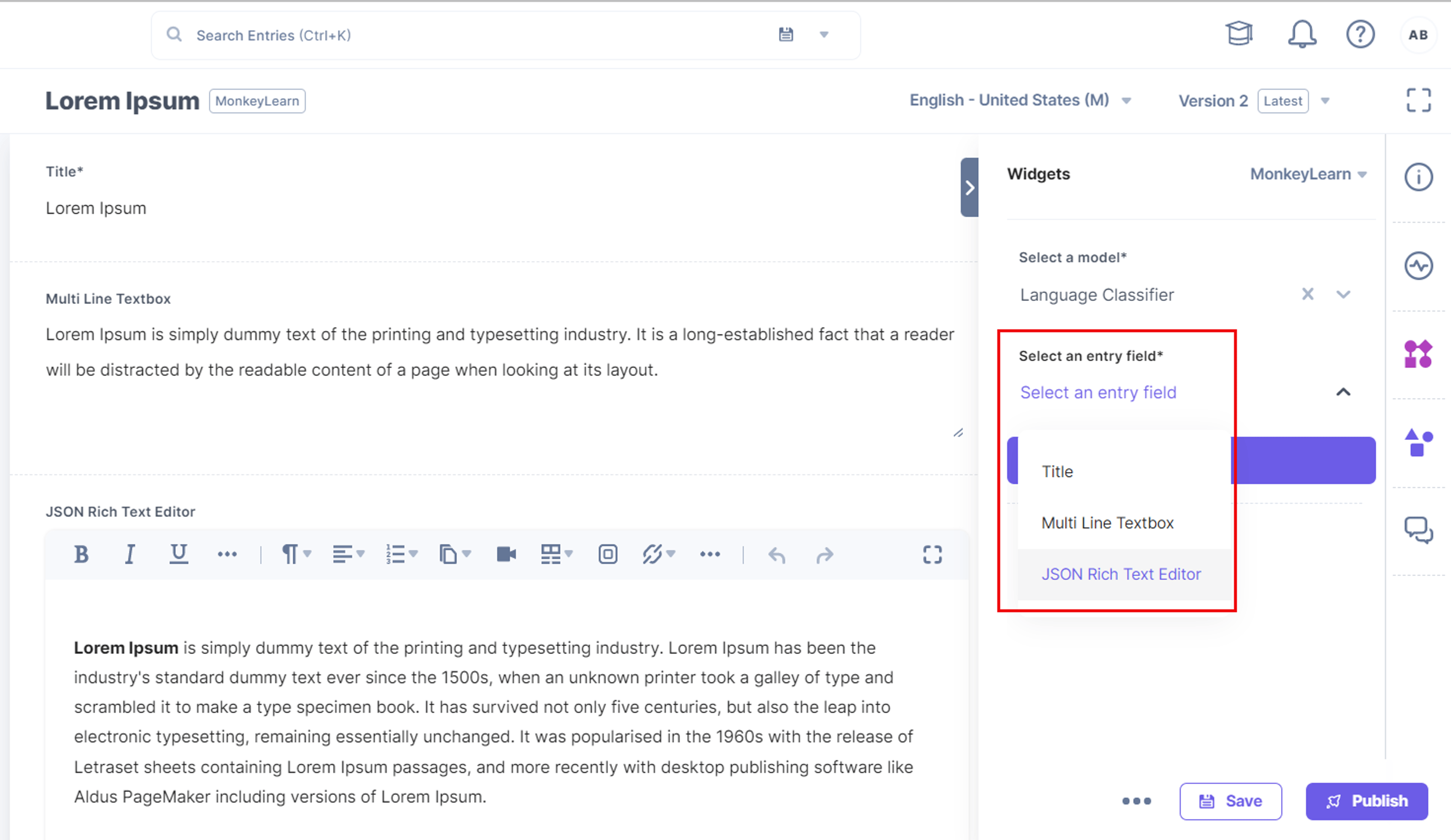1451x840 pixels.
Task: Click the Save button
Action: tap(1230, 801)
